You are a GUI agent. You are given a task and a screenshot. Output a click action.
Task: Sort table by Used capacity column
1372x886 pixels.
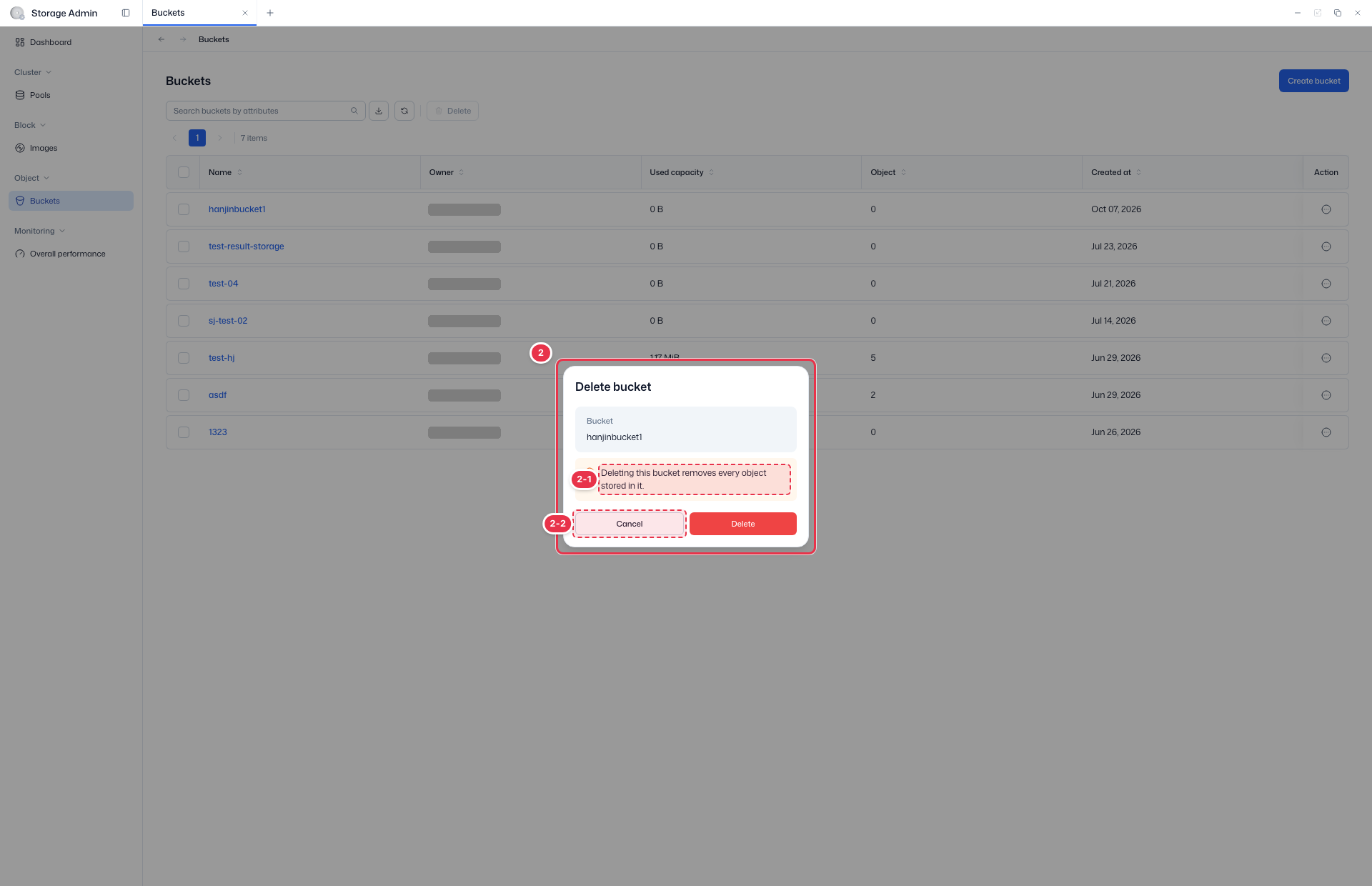coord(682,172)
